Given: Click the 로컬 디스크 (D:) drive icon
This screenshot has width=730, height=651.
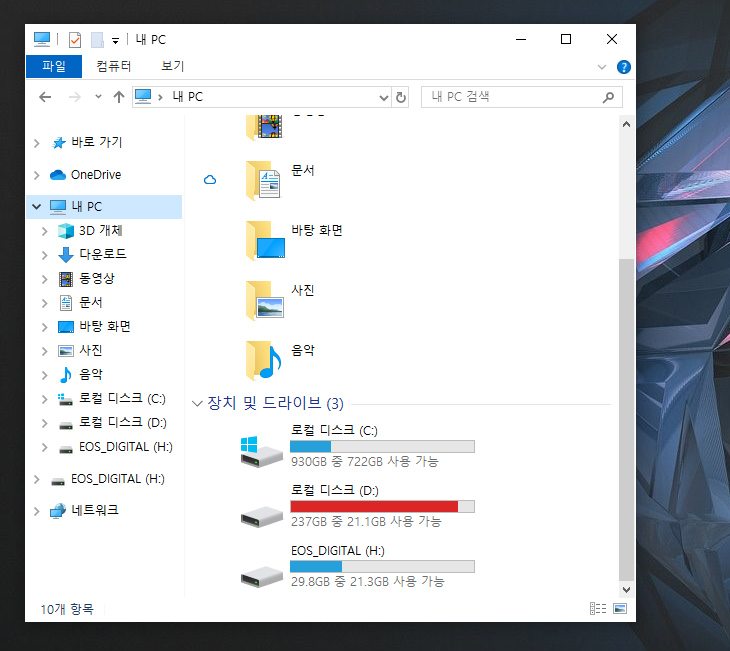Looking at the screenshot, I should point(262,516).
